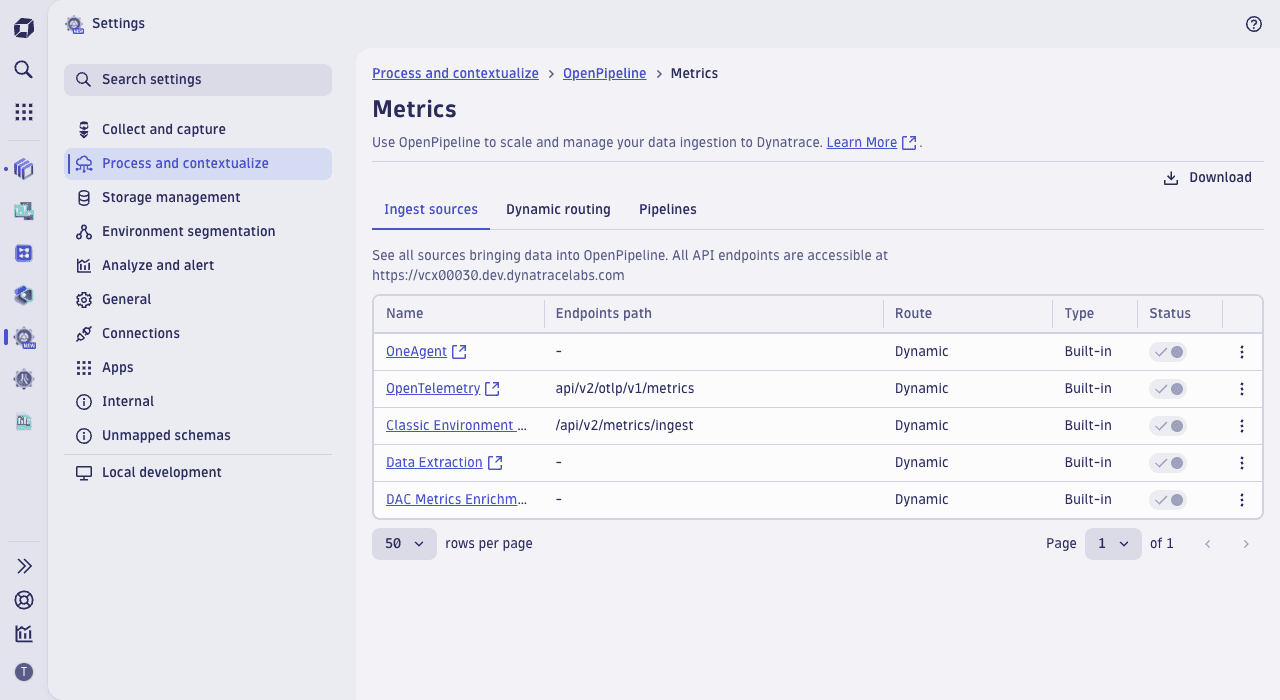Toggle status for Classic Environment row

[x=1168, y=426]
